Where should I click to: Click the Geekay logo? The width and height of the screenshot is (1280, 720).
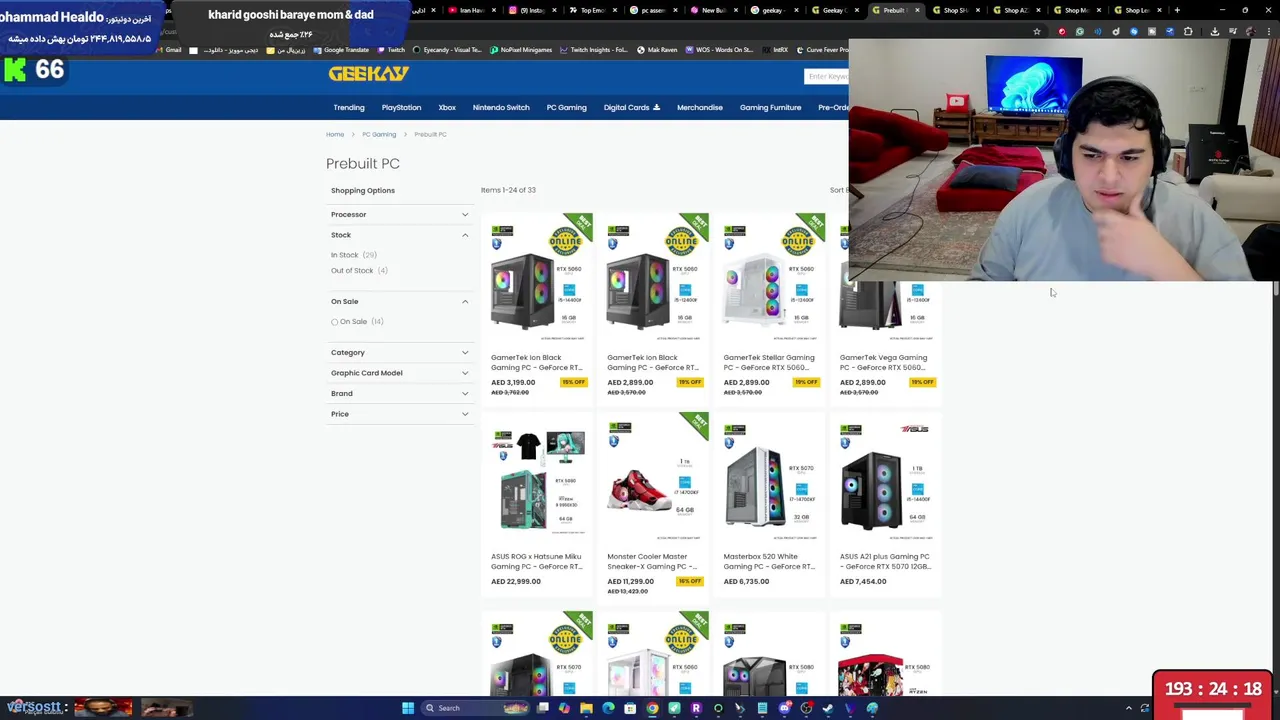pyautogui.click(x=368, y=74)
